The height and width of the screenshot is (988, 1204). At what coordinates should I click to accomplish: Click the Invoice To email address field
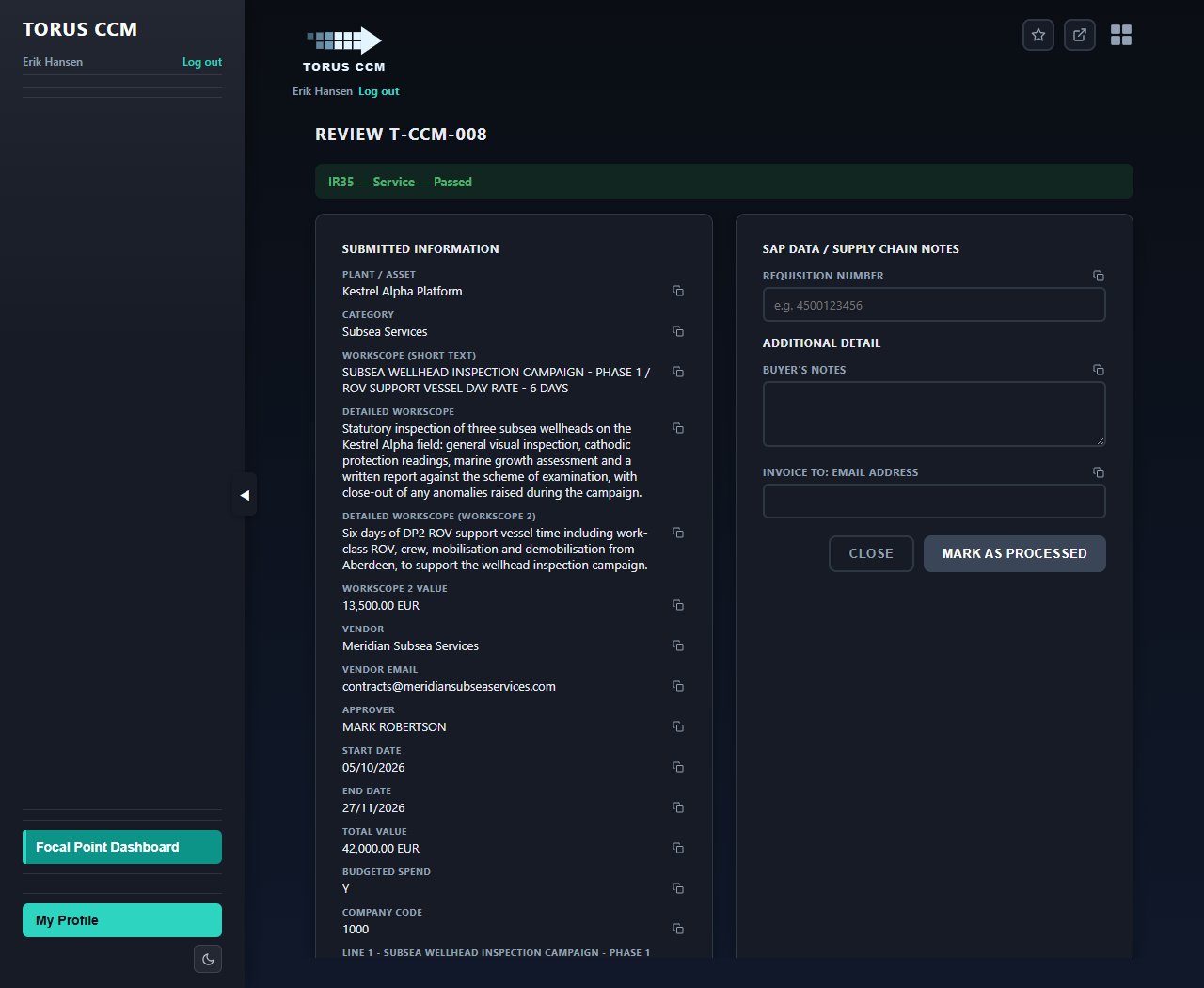click(x=934, y=501)
